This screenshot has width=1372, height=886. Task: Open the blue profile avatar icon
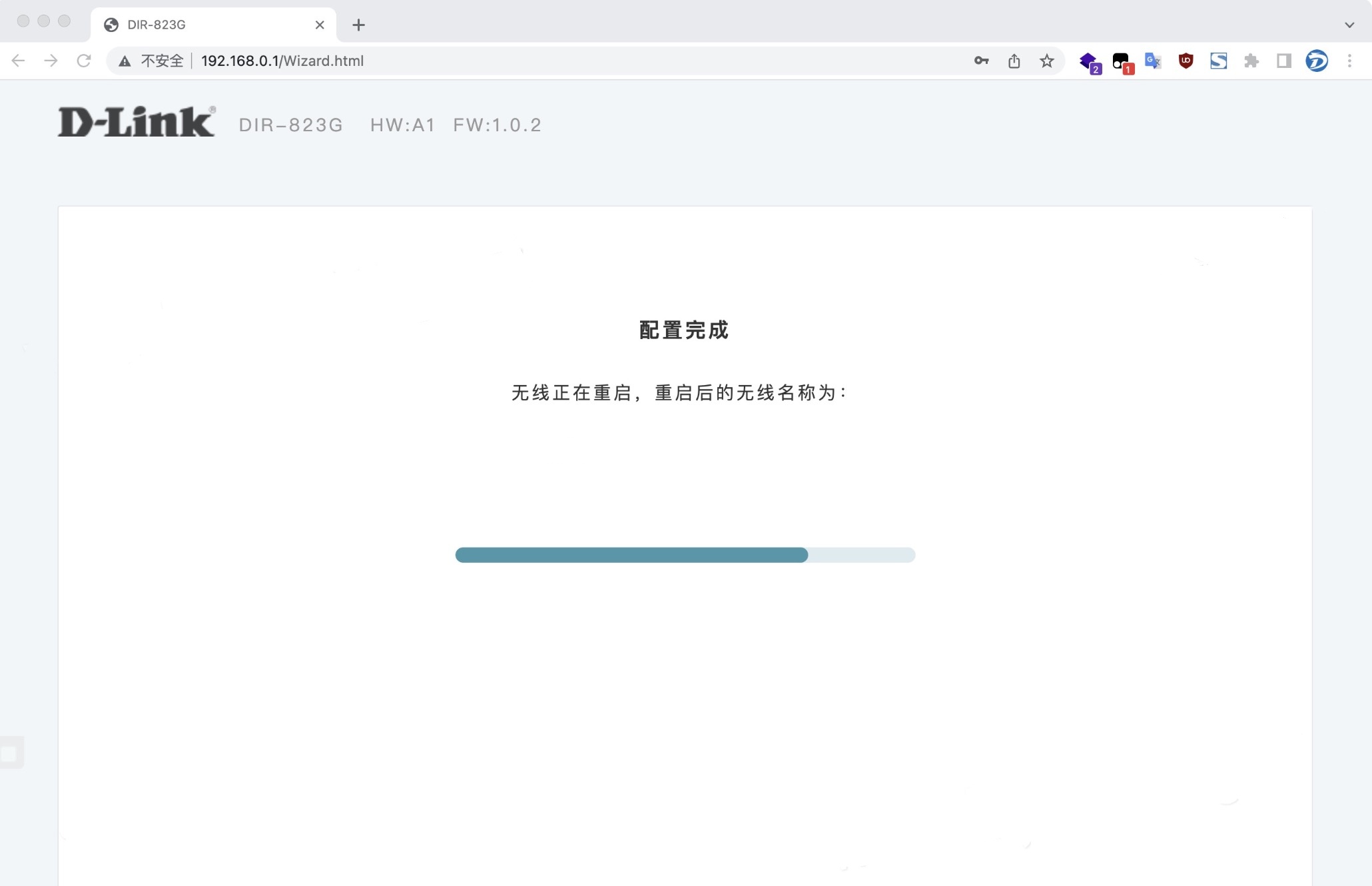(1317, 61)
